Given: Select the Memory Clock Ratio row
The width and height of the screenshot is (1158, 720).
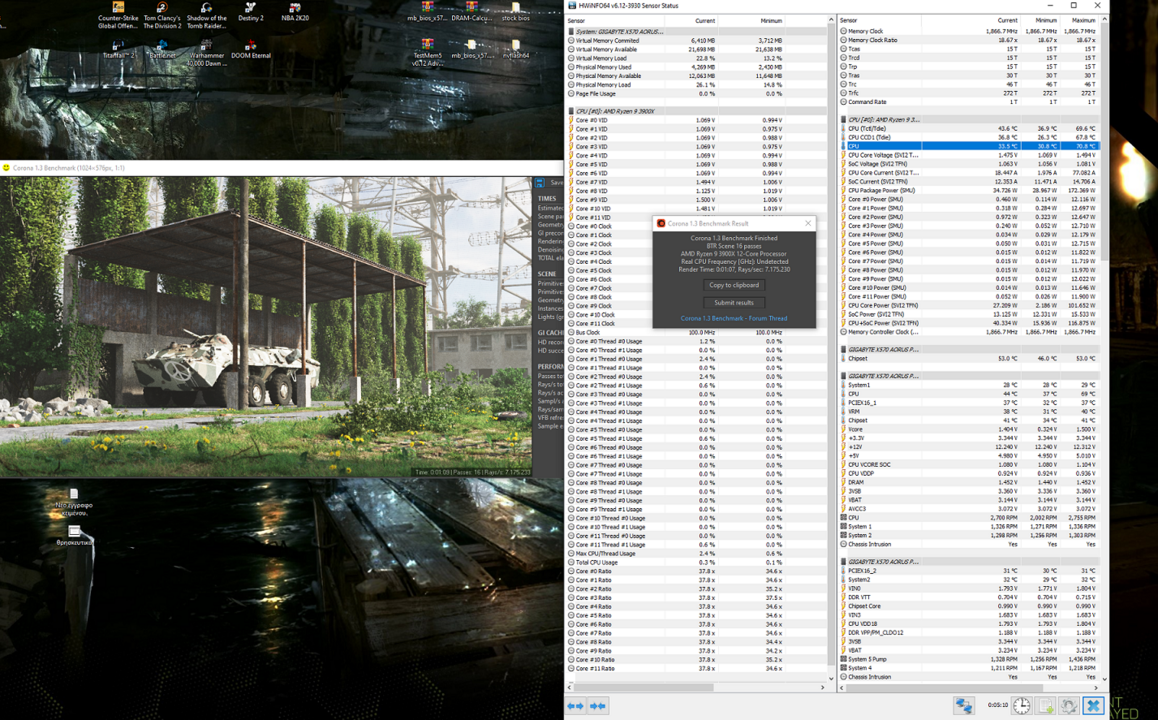Looking at the screenshot, I should tap(970, 40).
